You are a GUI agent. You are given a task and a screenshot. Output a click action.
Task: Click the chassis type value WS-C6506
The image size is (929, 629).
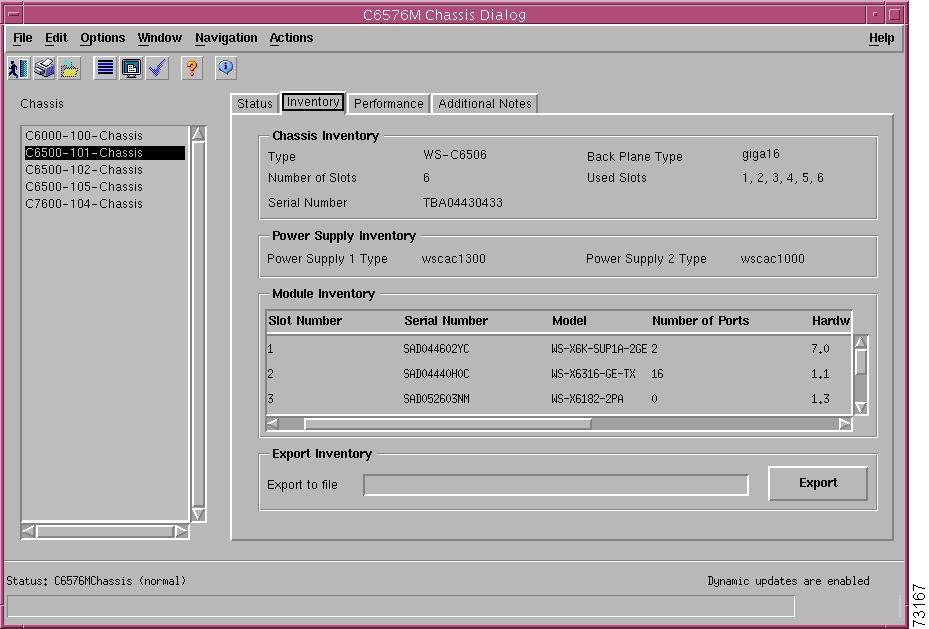(454, 155)
